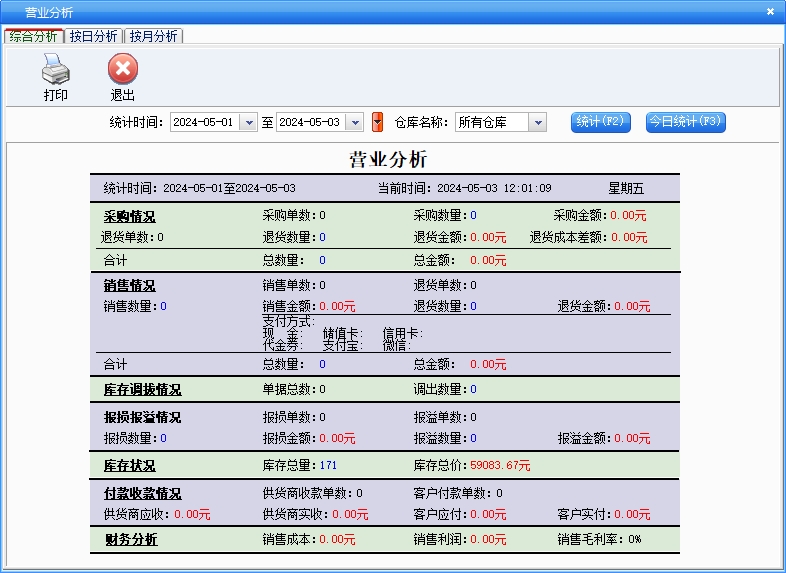Click the 统计(F2) button
Screen dimensions: 786x573
coord(601,122)
